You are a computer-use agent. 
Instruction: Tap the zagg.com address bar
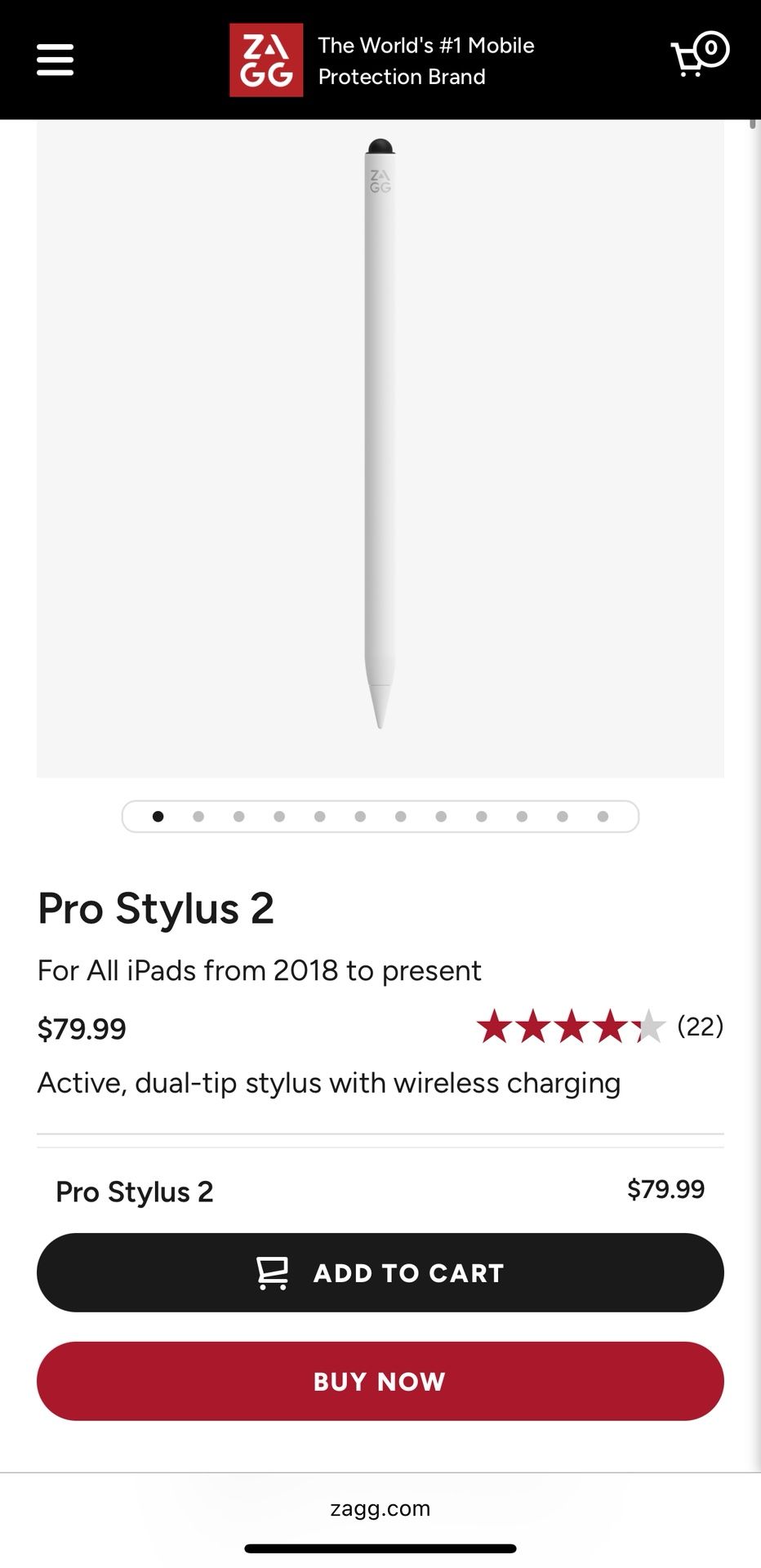380,1508
